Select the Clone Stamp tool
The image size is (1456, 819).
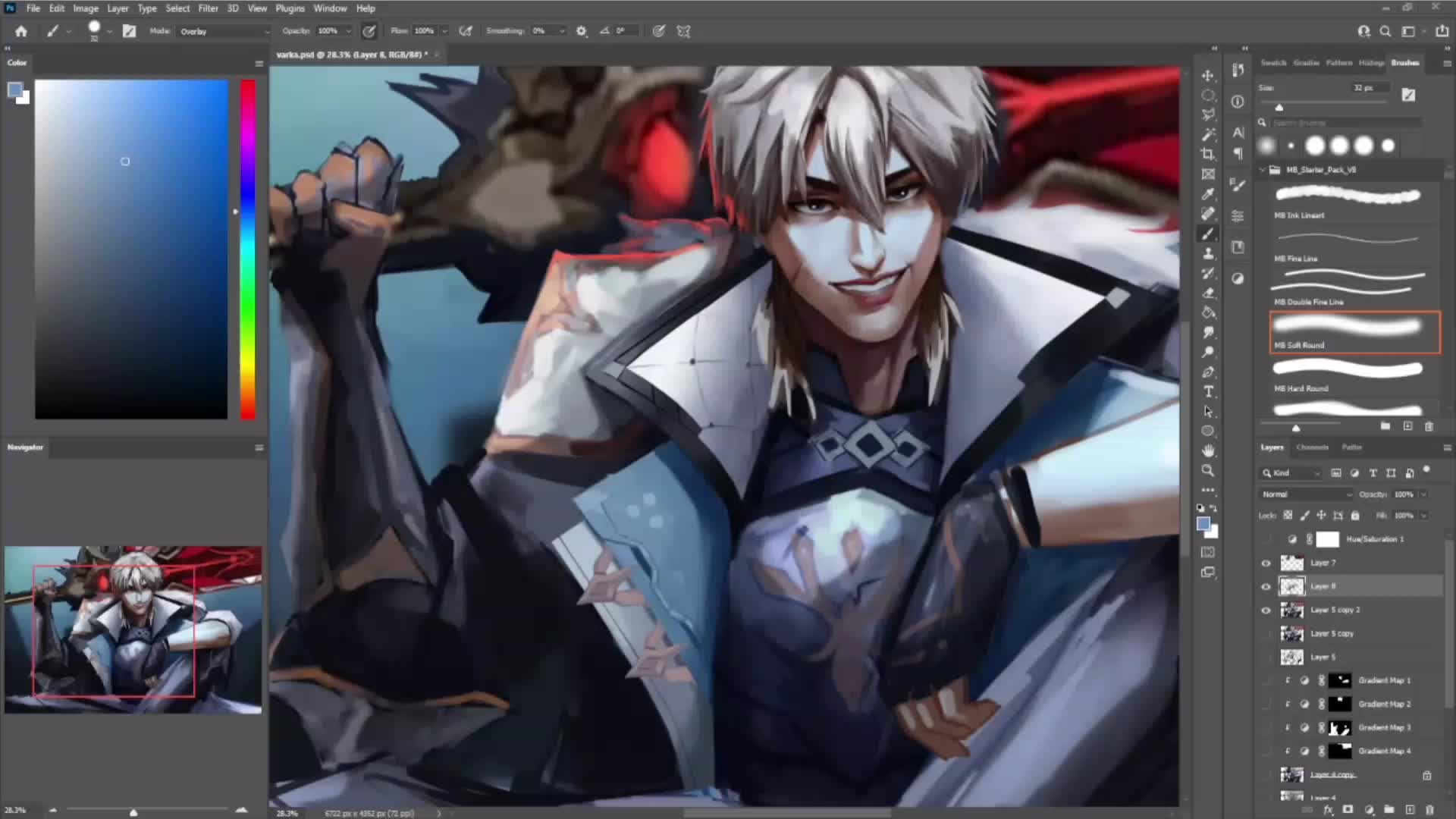(x=1208, y=253)
